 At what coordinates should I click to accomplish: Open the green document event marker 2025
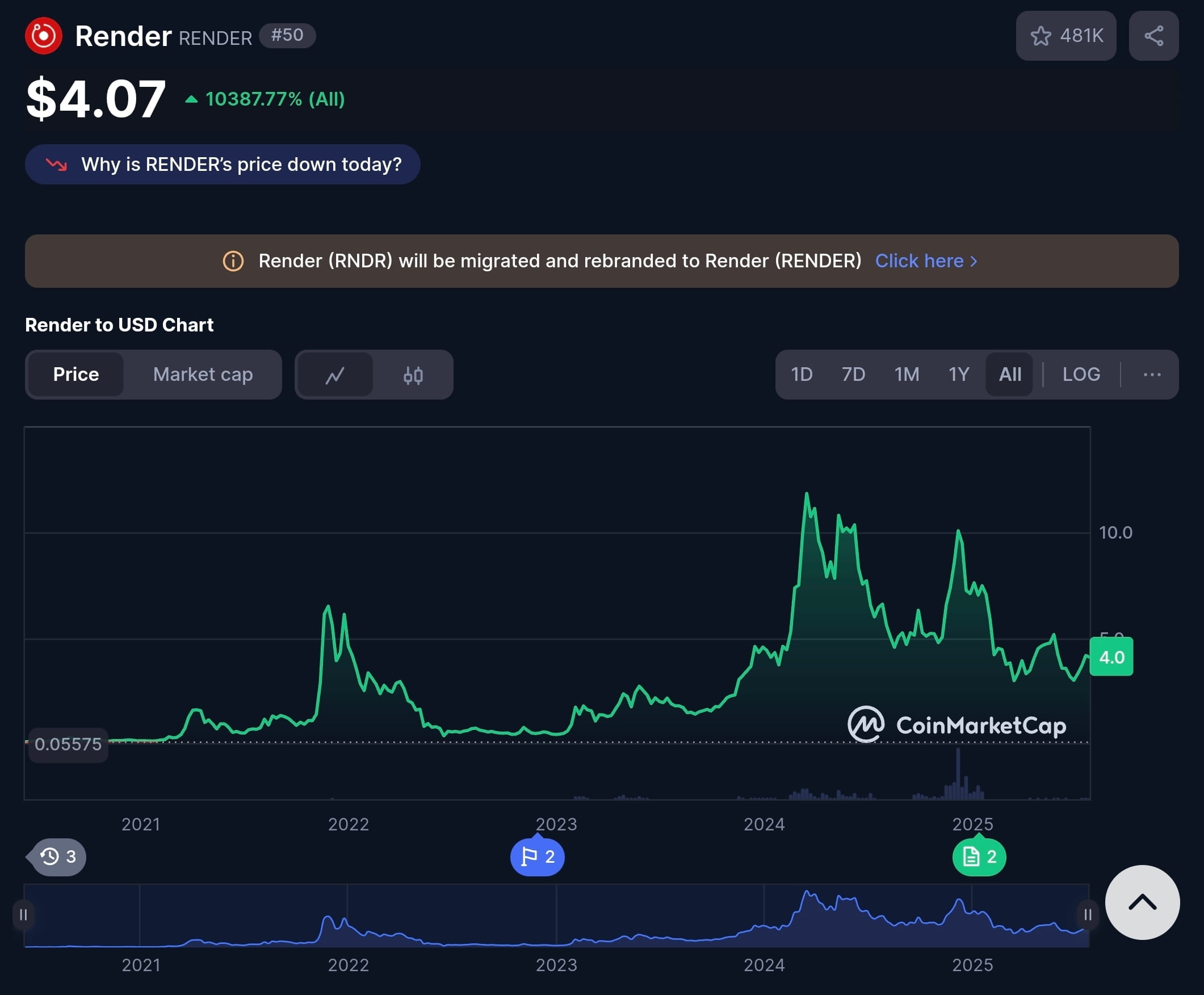pyautogui.click(x=979, y=857)
